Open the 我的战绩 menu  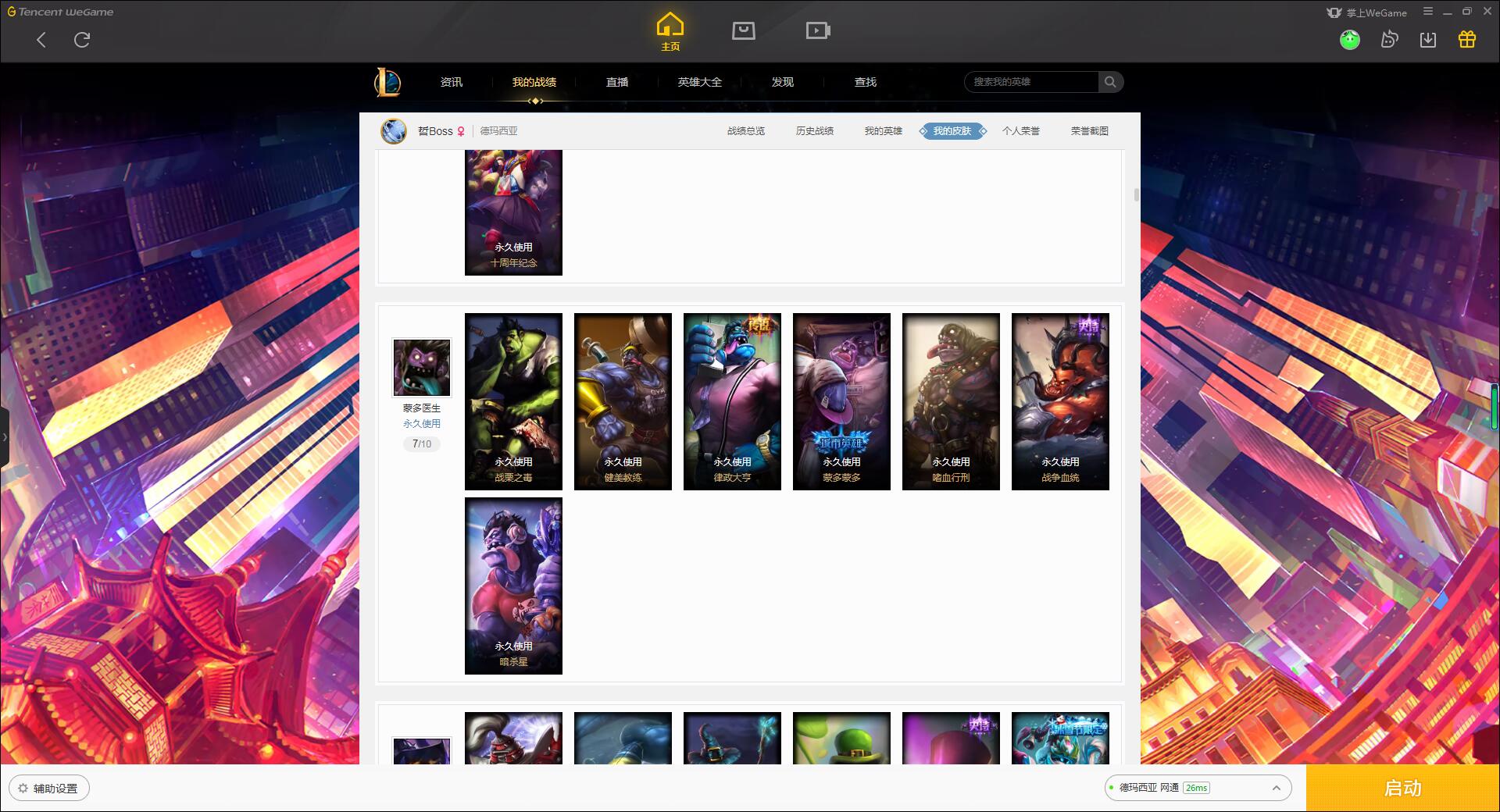click(x=534, y=82)
